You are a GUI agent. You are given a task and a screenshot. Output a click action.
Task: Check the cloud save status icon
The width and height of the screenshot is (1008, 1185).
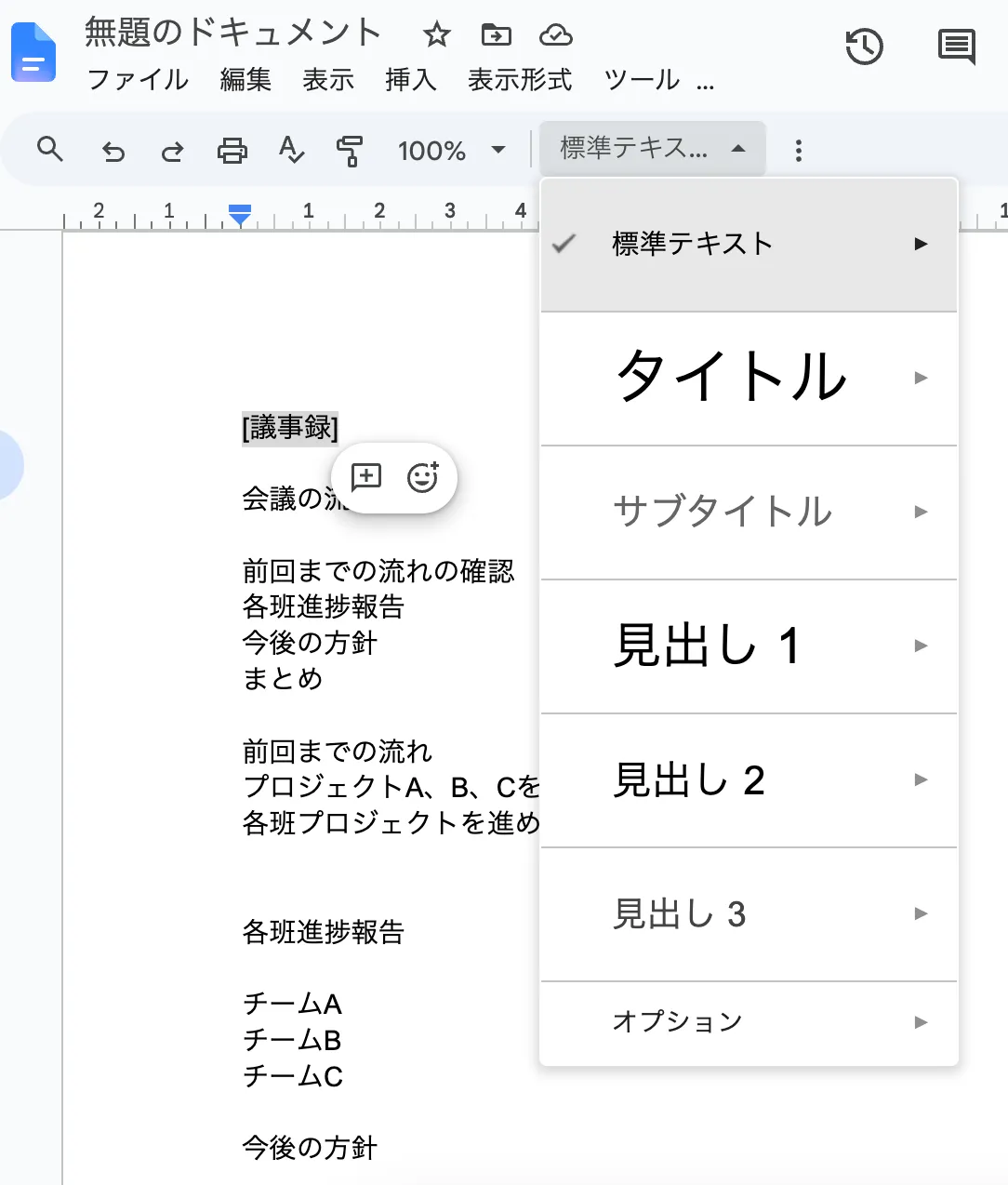tap(555, 35)
